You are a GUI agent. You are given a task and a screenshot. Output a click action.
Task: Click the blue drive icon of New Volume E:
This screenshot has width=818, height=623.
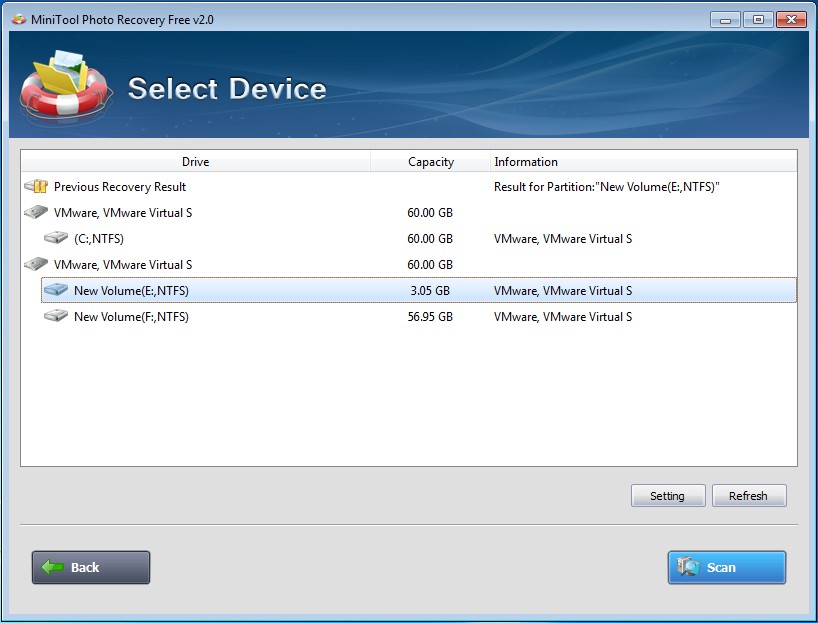coord(56,290)
